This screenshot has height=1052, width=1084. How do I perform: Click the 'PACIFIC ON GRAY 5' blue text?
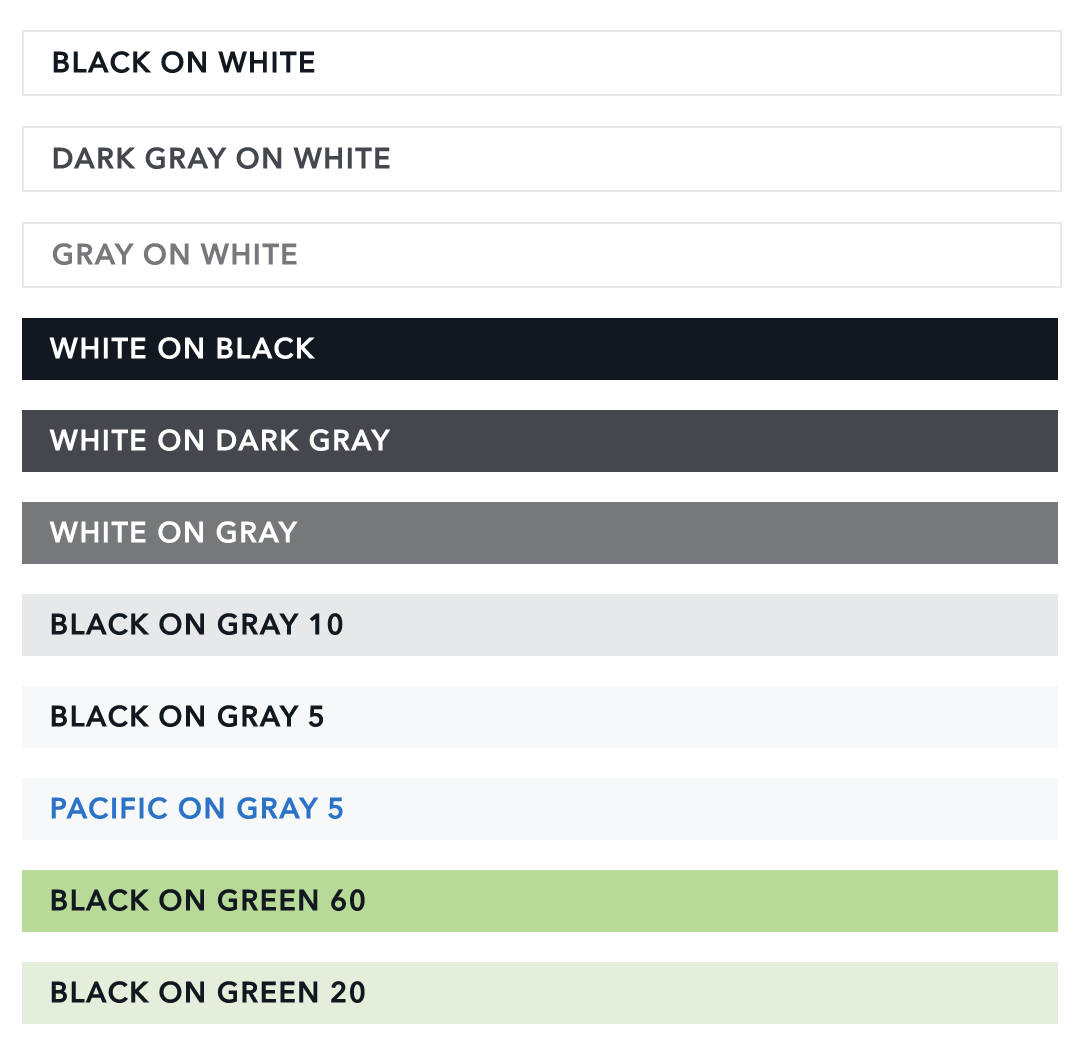[197, 809]
